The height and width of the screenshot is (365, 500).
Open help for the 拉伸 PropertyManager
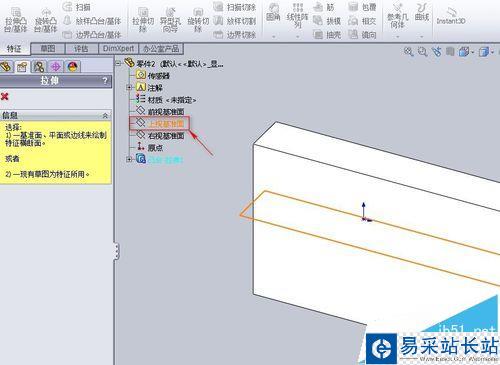[x=105, y=80]
